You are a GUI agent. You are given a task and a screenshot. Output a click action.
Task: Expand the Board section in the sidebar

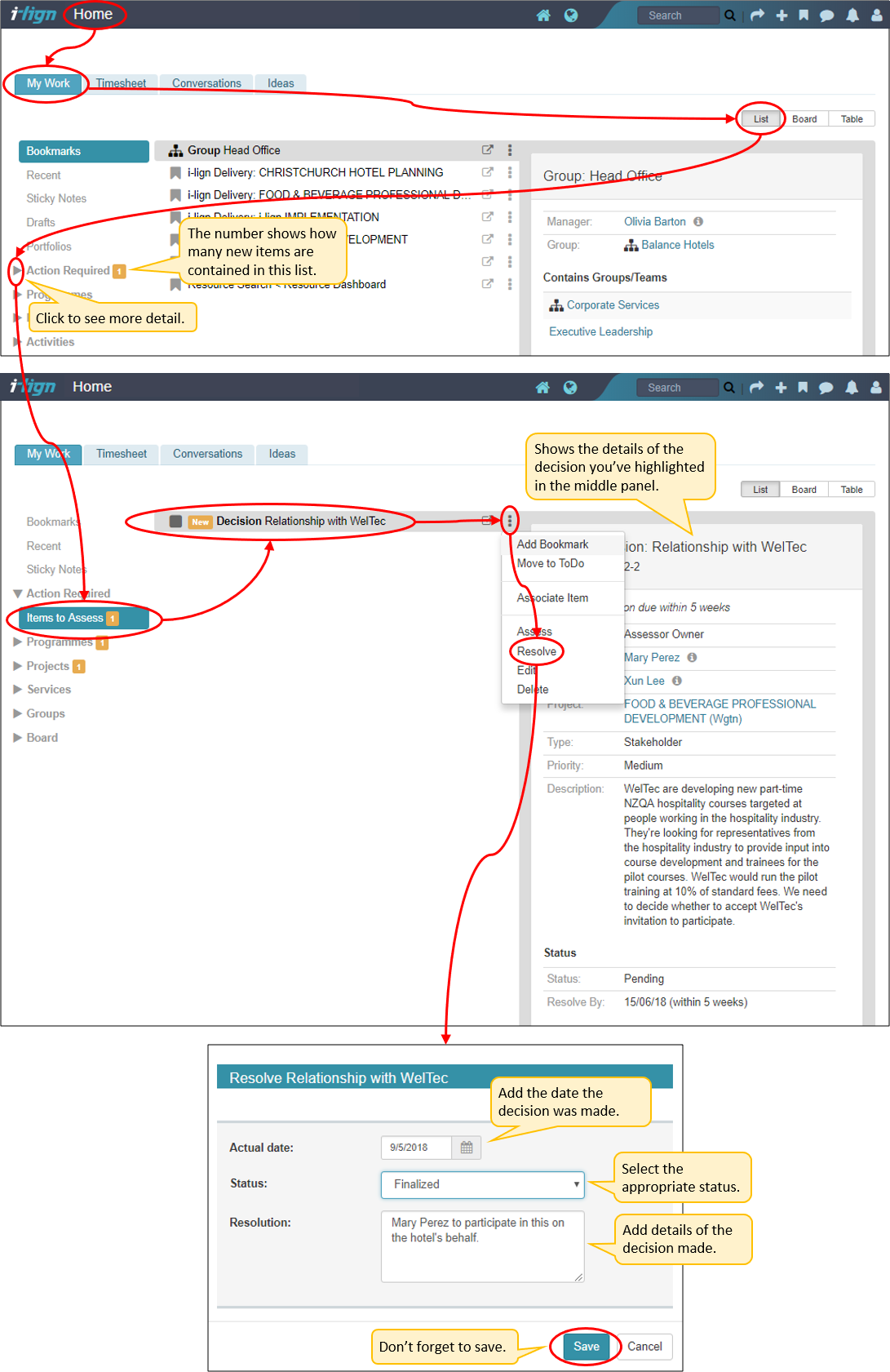click(18, 738)
